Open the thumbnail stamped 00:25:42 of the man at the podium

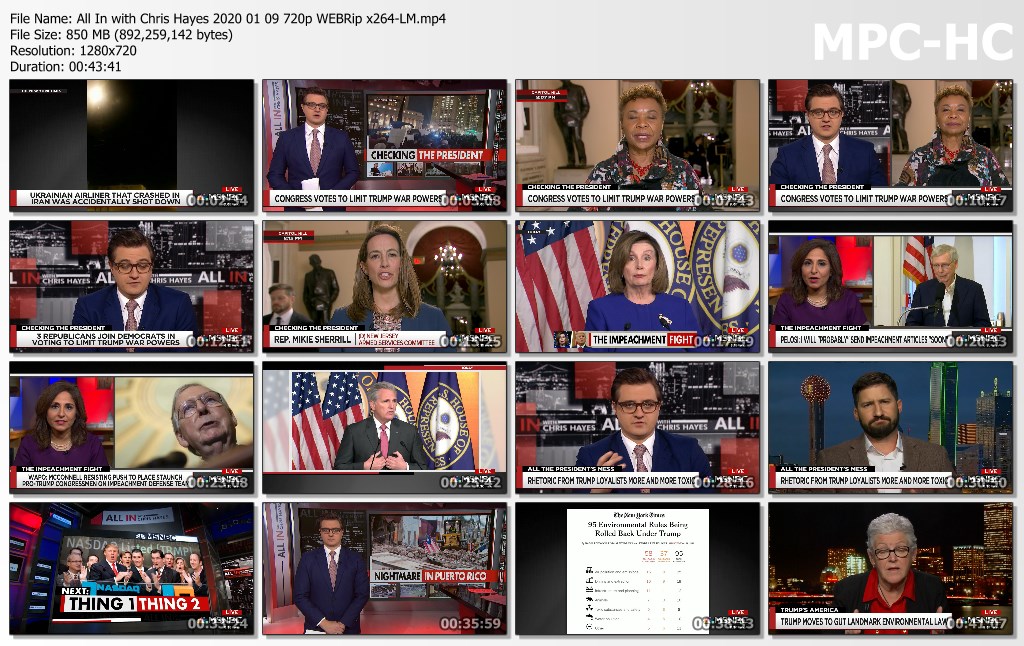click(x=385, y=428)
